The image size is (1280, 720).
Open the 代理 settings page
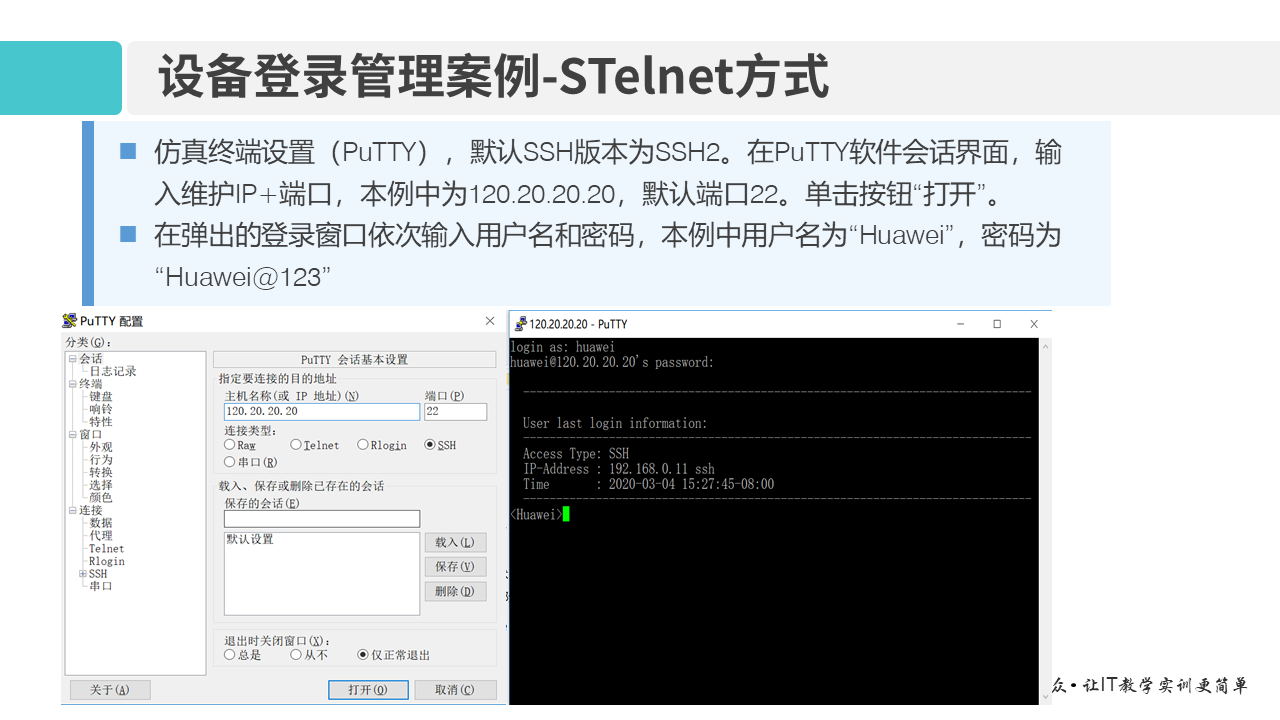point(99,536)
